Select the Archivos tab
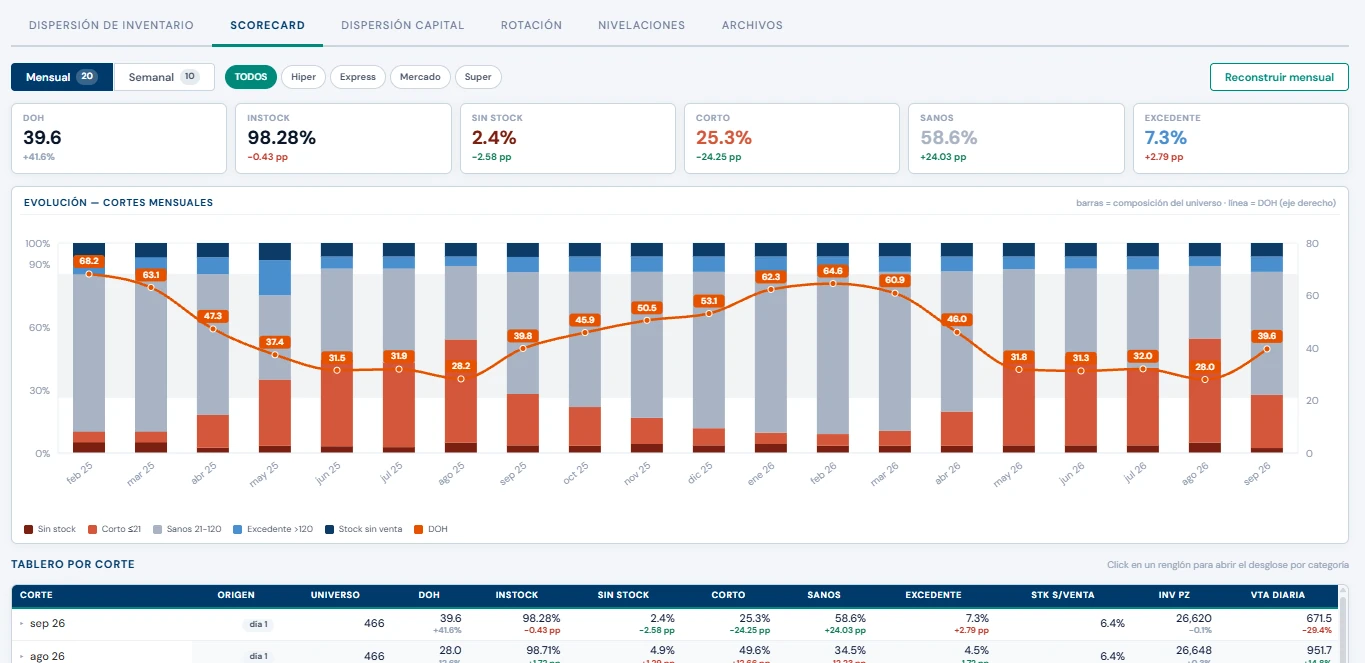The image size is (1365, 663). tap(752, 25)
